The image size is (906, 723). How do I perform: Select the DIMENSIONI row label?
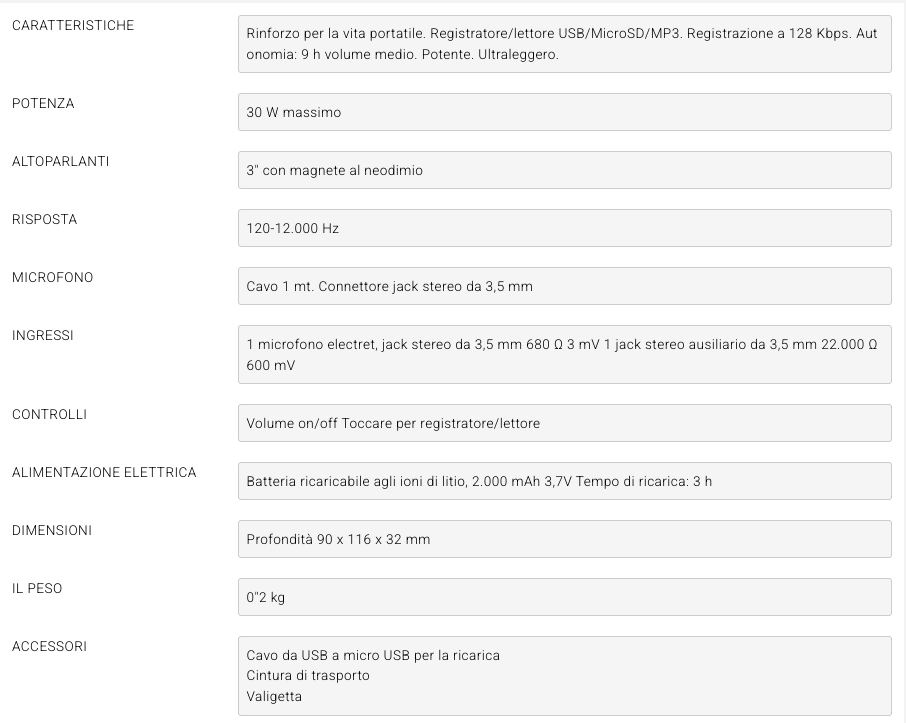coord(52,530)
